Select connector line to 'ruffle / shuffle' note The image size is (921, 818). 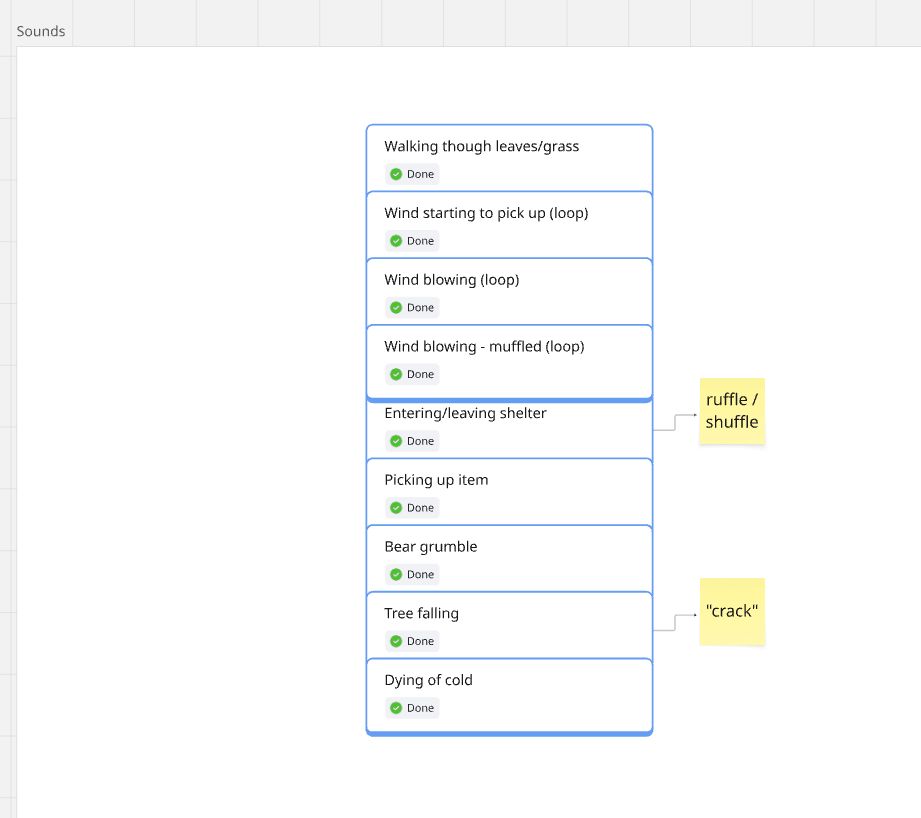point(675,422)
